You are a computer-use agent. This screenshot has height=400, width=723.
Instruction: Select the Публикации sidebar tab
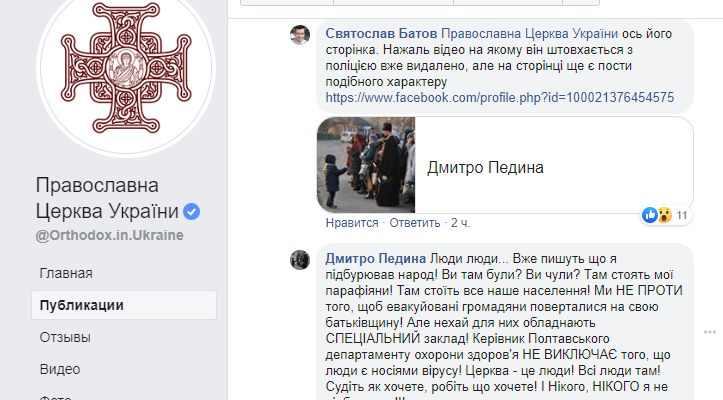coord(124,305)
